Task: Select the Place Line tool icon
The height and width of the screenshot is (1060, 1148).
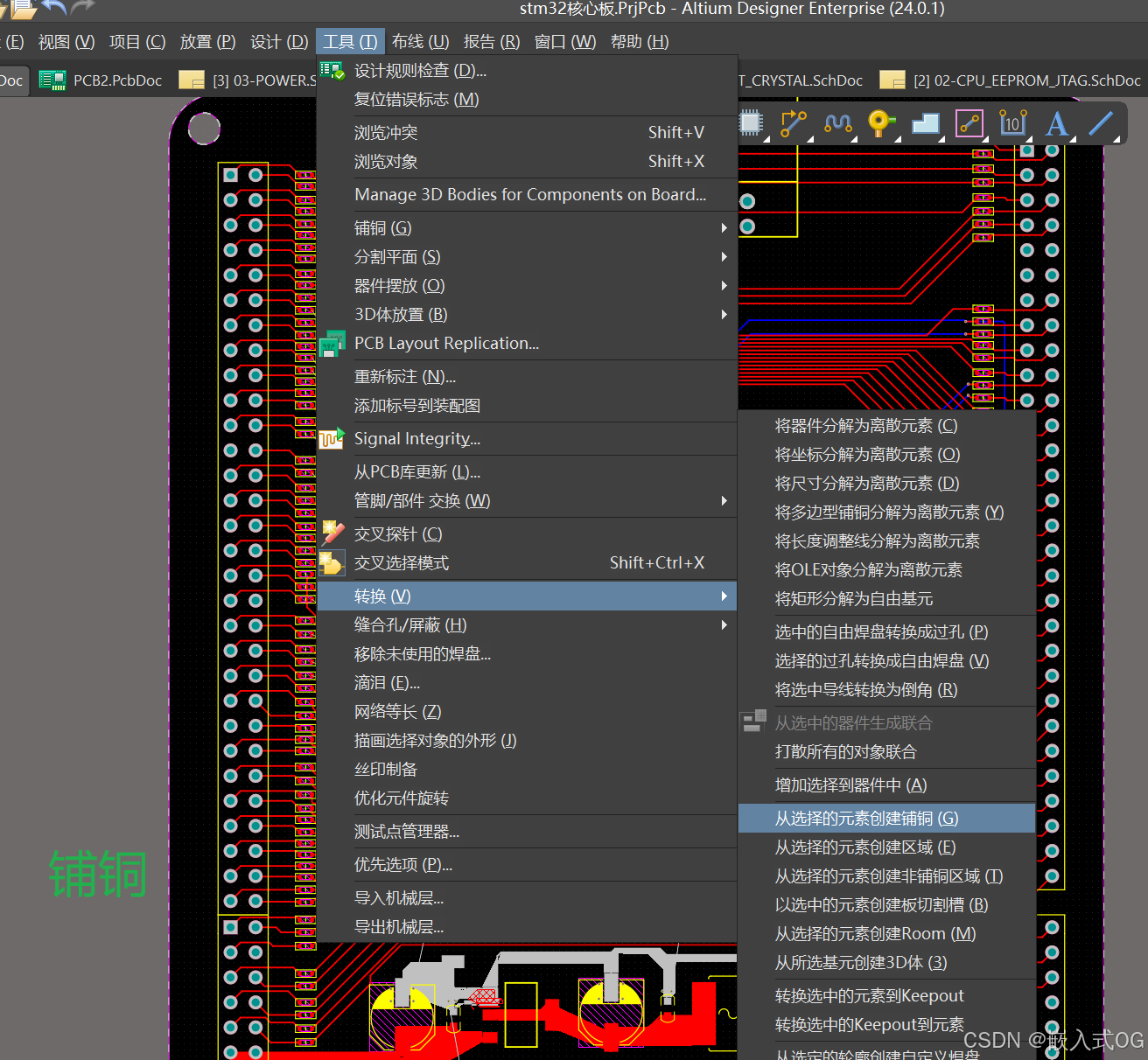Action: tap(1101, 123)
